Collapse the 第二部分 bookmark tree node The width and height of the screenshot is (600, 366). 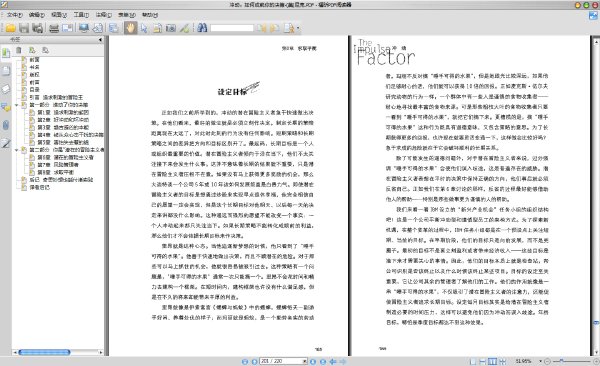click(16, 150)
